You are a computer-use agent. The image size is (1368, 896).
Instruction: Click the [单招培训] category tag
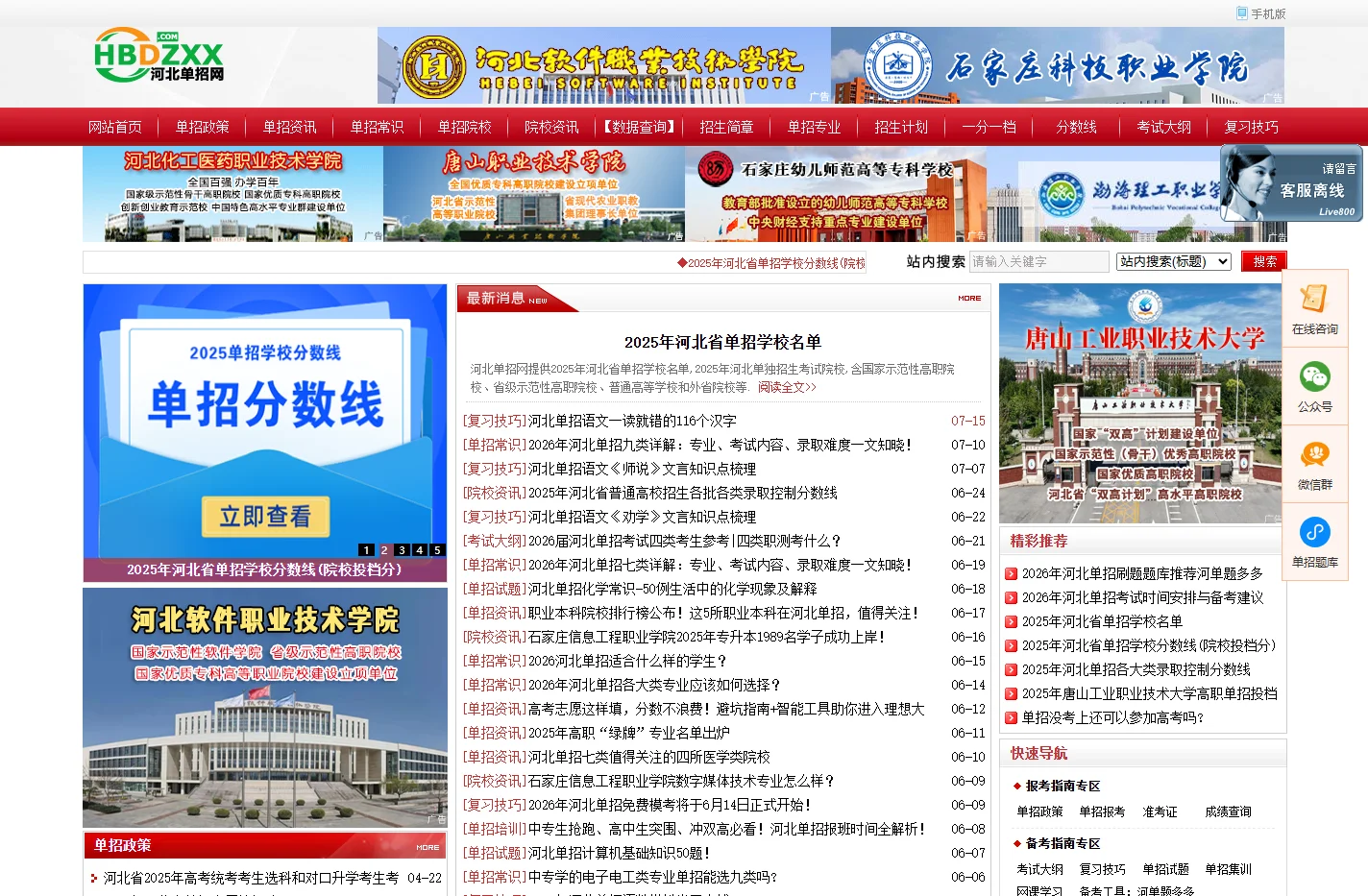coord(495,829)
